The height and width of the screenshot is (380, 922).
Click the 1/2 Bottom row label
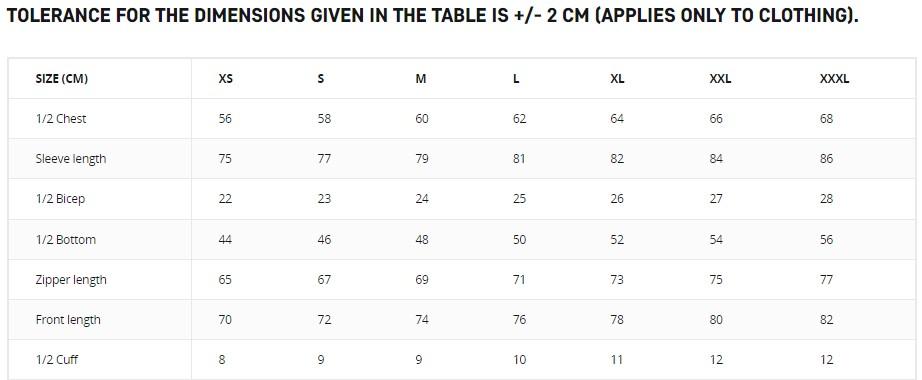pyautogui.click(x=66, y=239)
